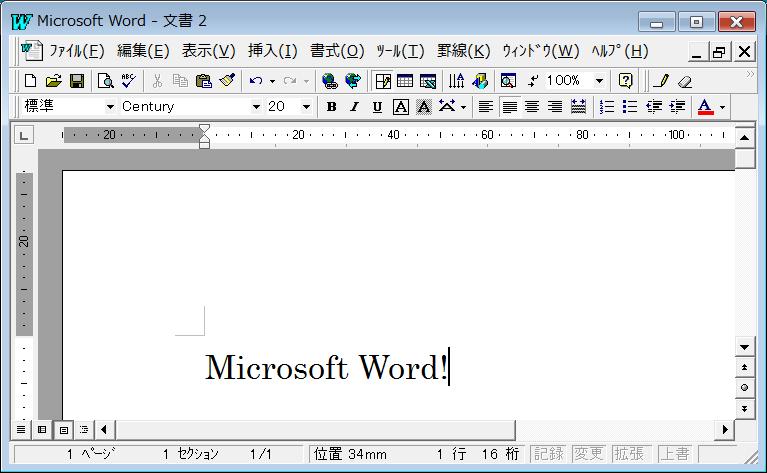
Task: Click the Insert Table icon
Action: point(405,81)
